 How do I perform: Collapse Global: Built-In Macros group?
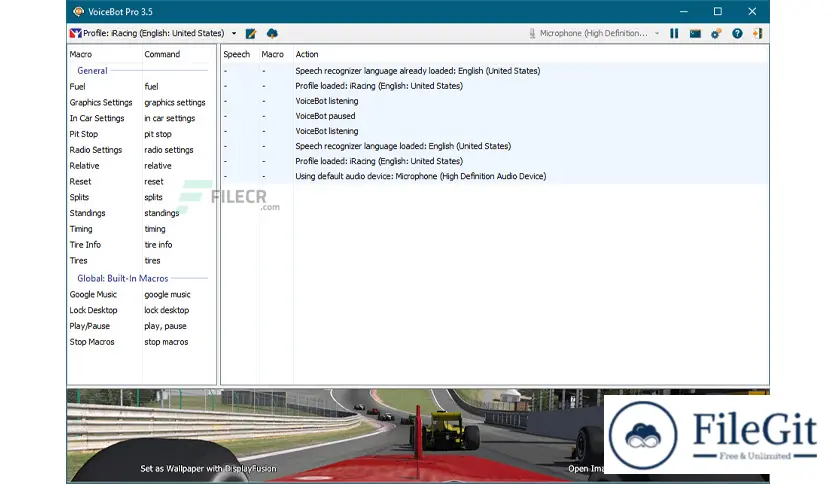click(123, 278)
